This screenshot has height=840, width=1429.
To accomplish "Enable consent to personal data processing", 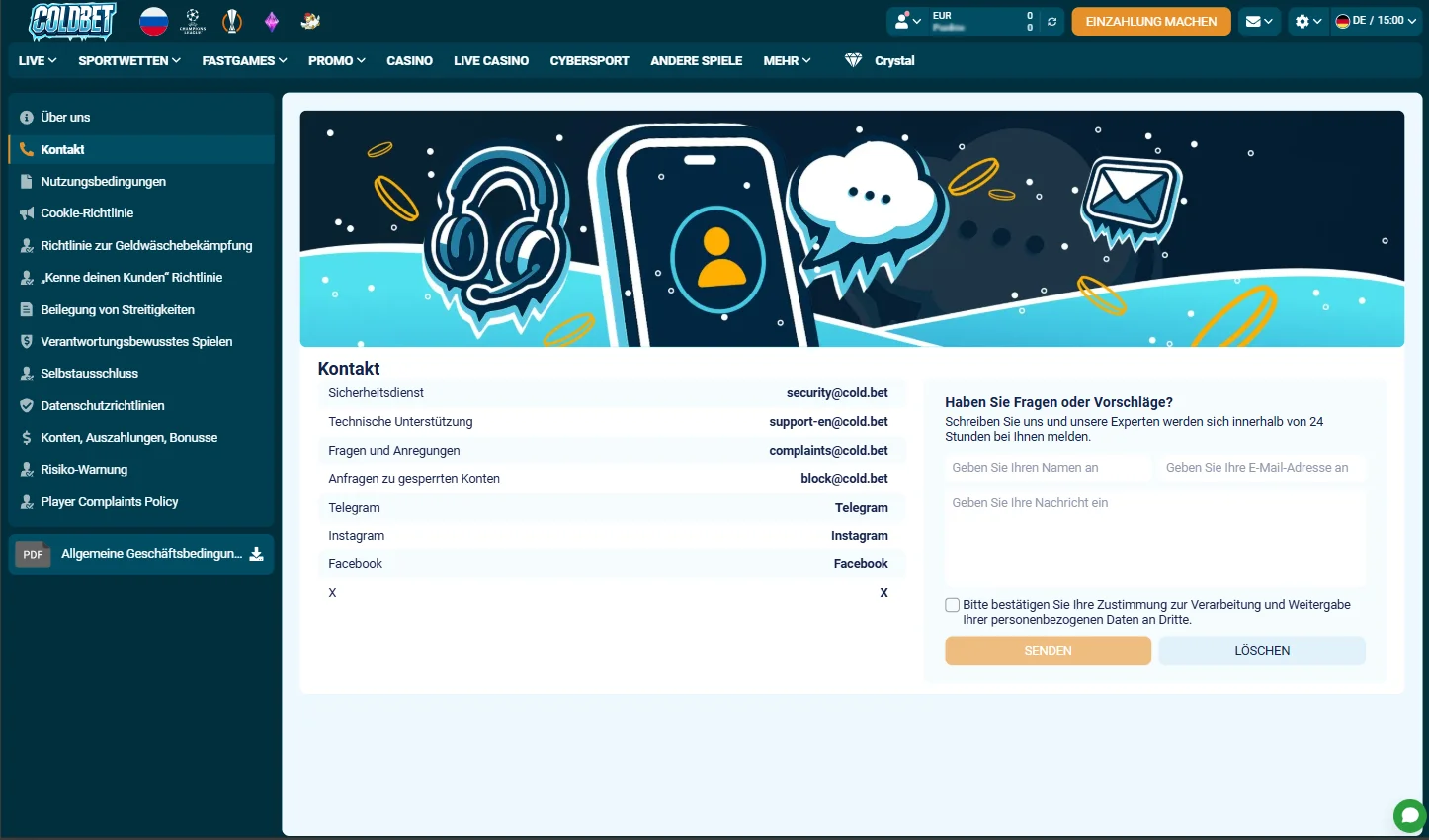I will click(x=952, y=604).
